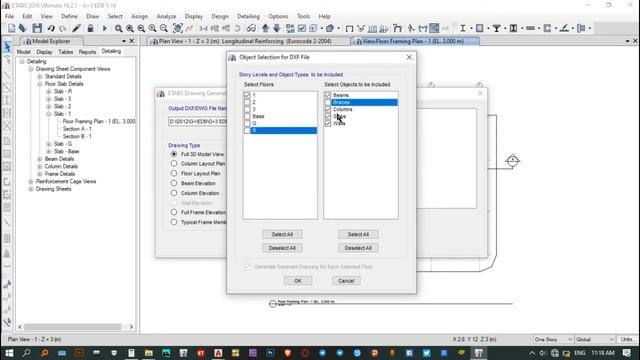Click the Lock model padlock icon
This screenshot has height=360, width=640.
tap(90, 28)
